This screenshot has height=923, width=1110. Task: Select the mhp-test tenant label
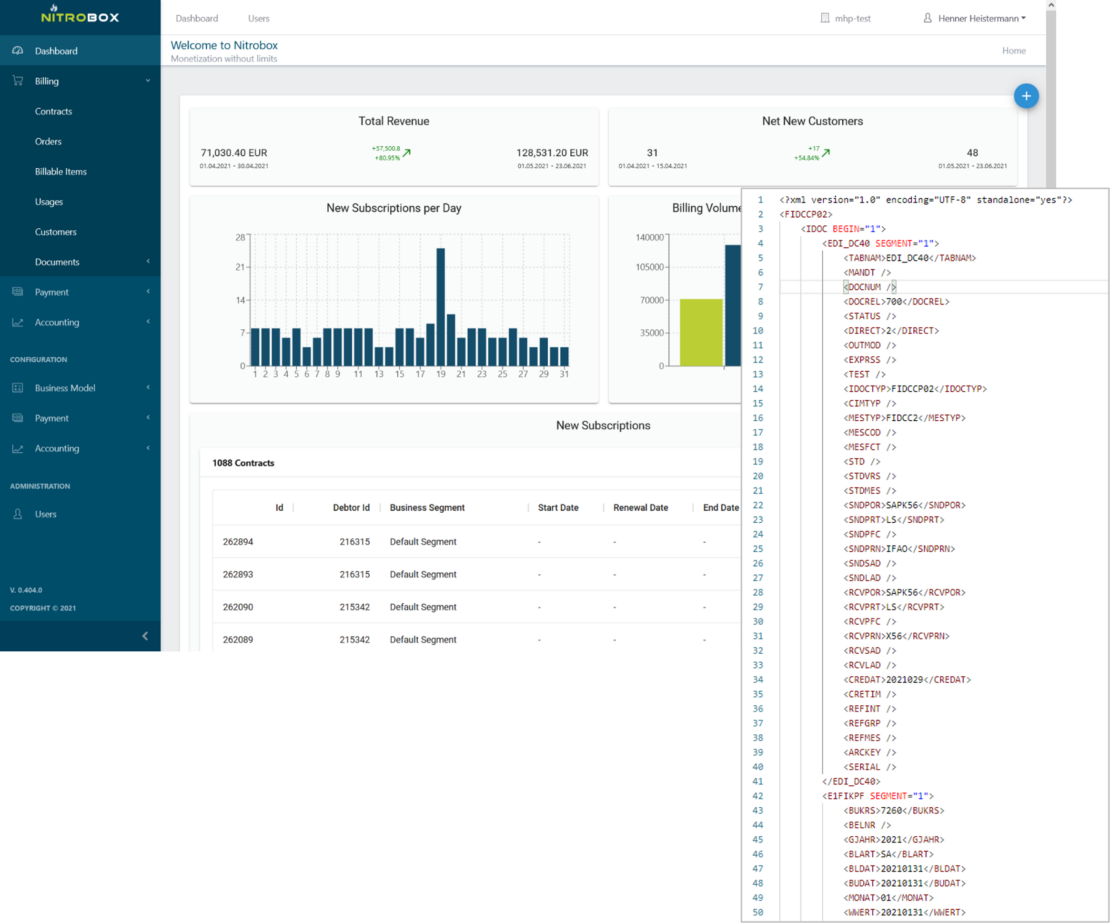[852, 18]
